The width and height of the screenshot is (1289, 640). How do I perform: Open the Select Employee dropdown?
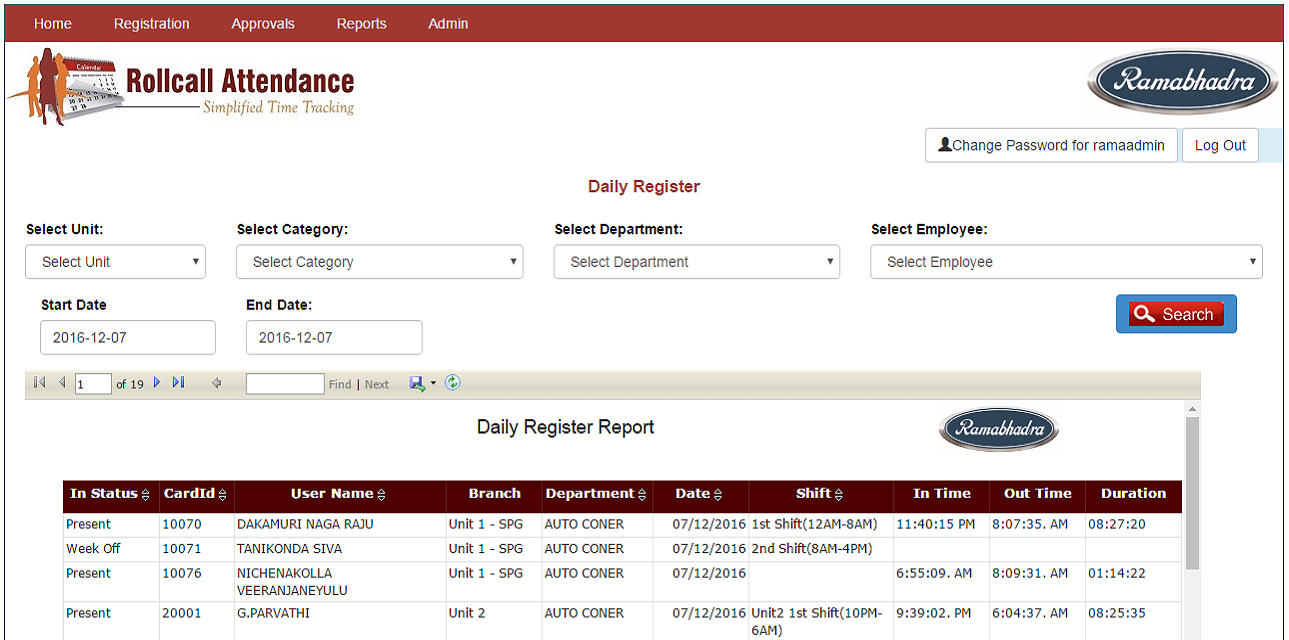click(1065, 262)
